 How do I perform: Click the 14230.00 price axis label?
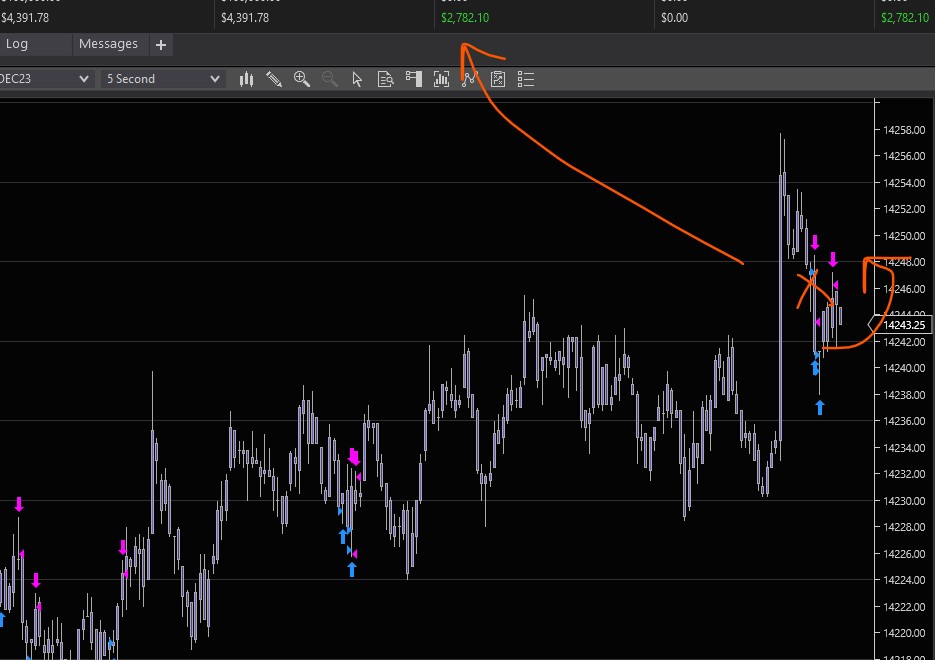(x=904, y=501)
